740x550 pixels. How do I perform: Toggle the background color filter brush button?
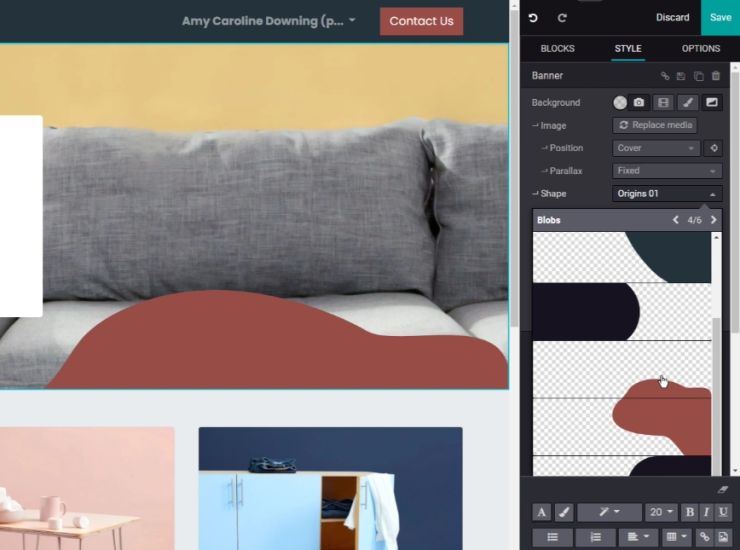688,102
